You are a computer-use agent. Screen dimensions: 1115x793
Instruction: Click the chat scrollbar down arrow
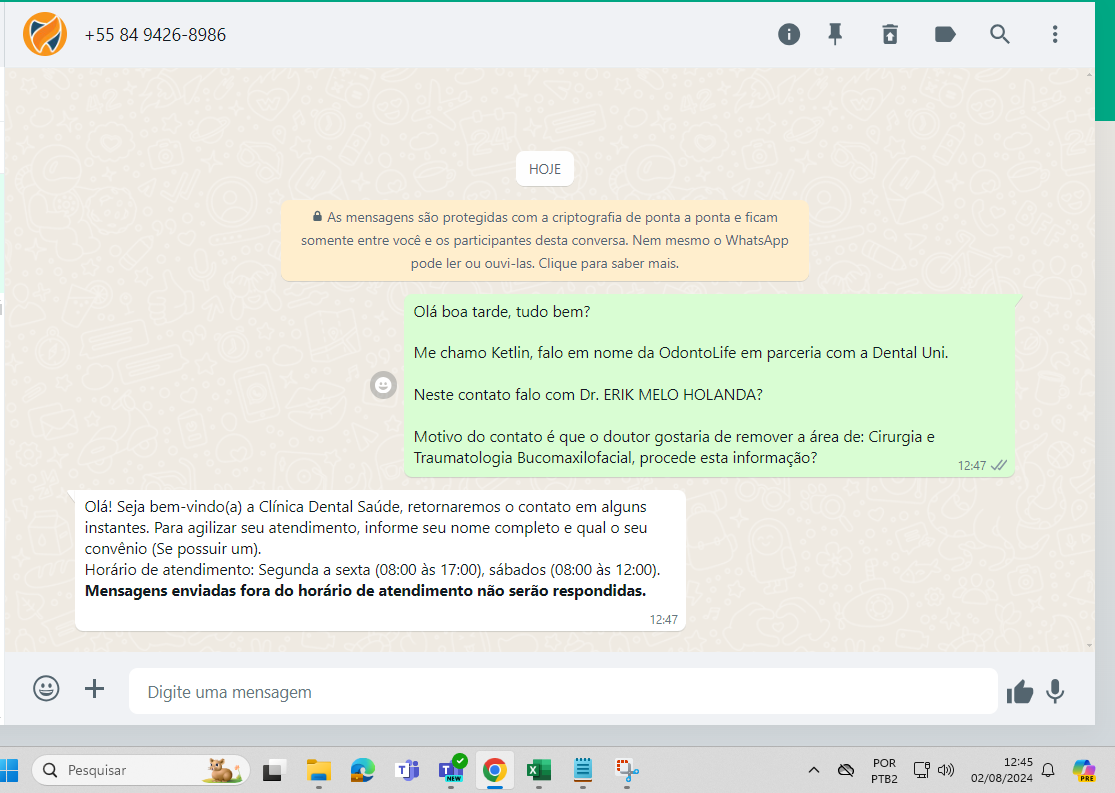point(1089,646)
